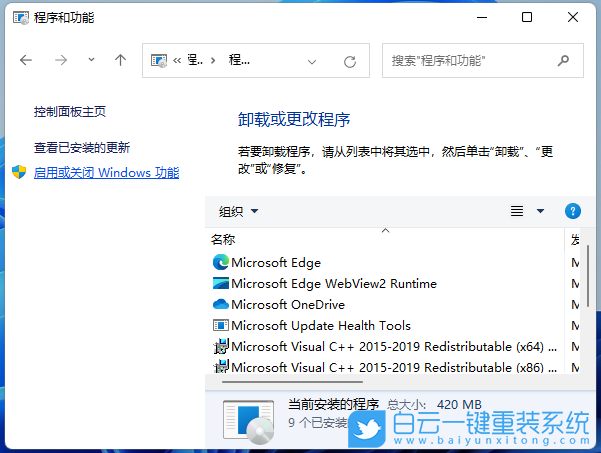This screenshot has height=453, width=601.
Task: Expand the address bar history dropdown
Action: pyautogui.click(x=312, y=62)
